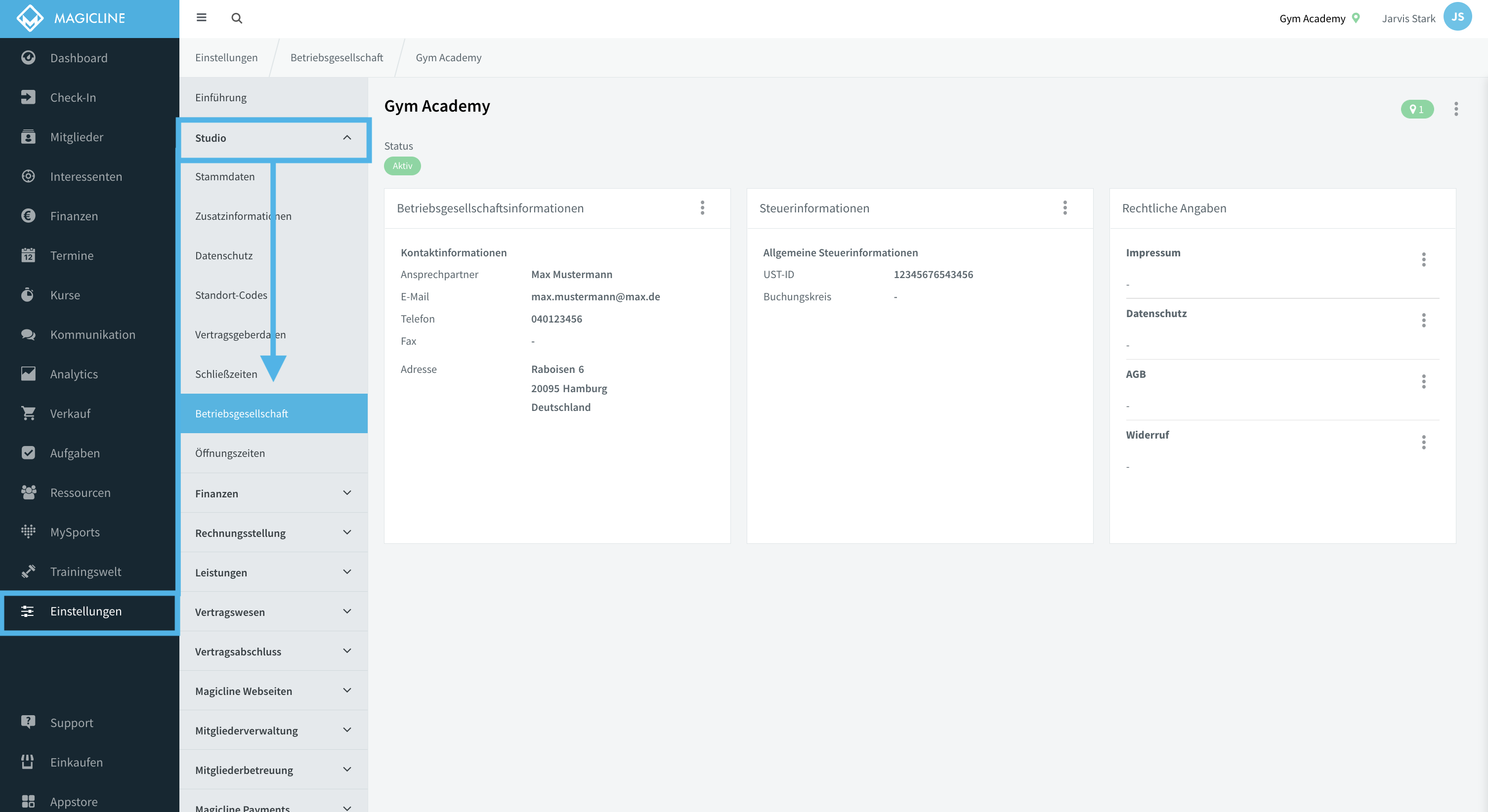Open AGB three-dot menu
The image size is (1488, 812).
pos(1423,381)
